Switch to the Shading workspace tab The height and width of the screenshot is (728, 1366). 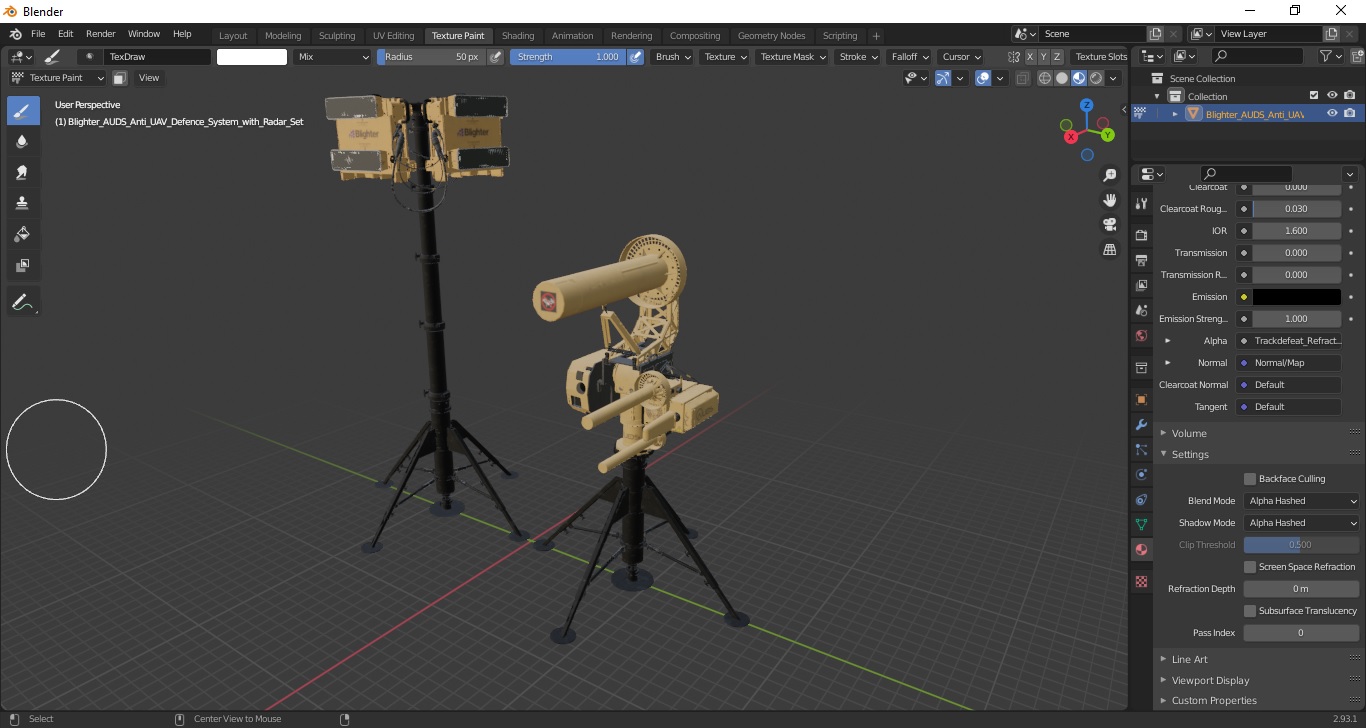[x=518, y=36]
